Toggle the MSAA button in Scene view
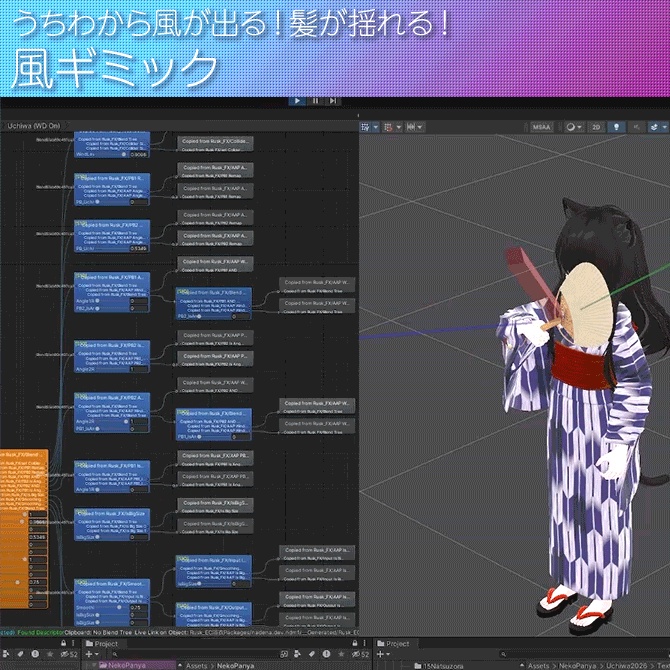Screen dimensions: 670x670 (542, 127)
